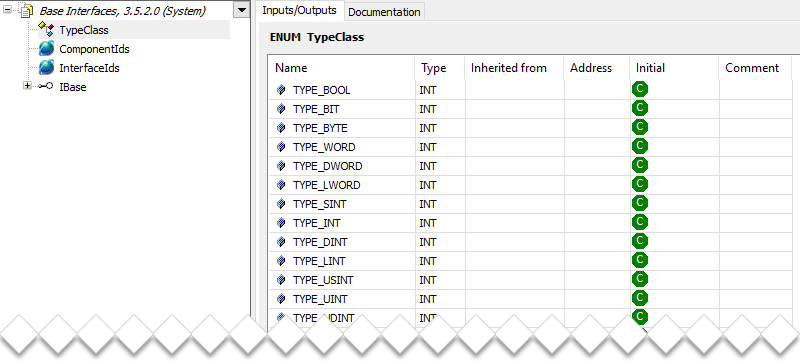Select ComponentIds in the library tree

pyautogui.click(x=94, y=49)
